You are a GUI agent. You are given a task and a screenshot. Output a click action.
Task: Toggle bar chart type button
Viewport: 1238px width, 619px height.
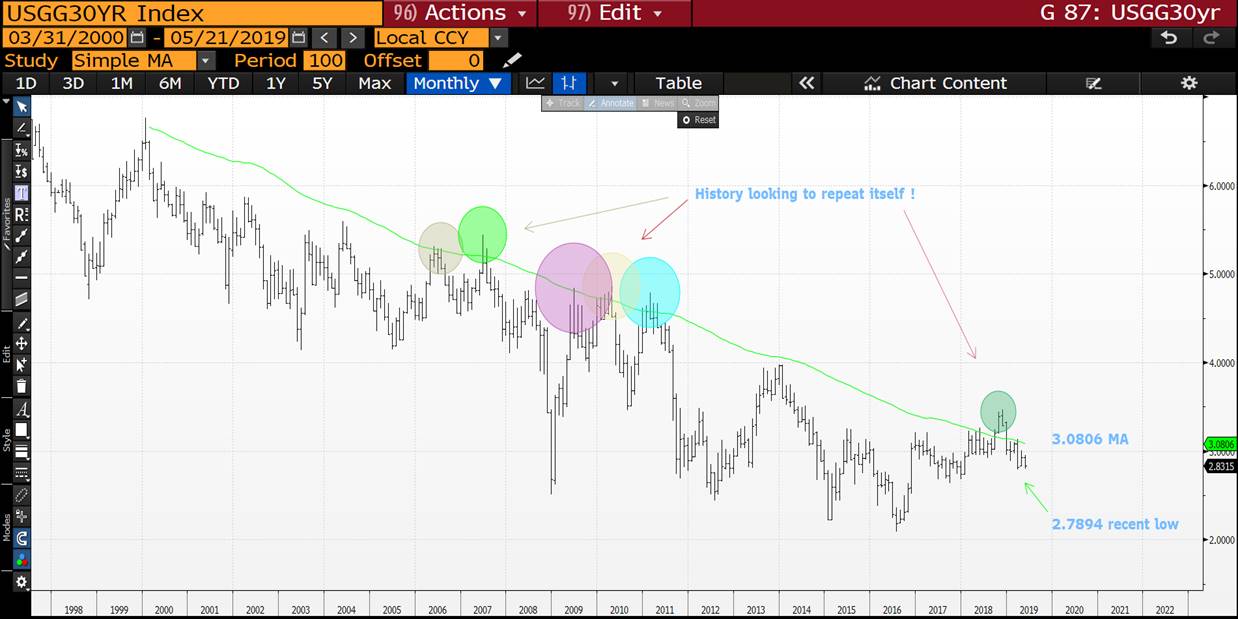(570, 83)
